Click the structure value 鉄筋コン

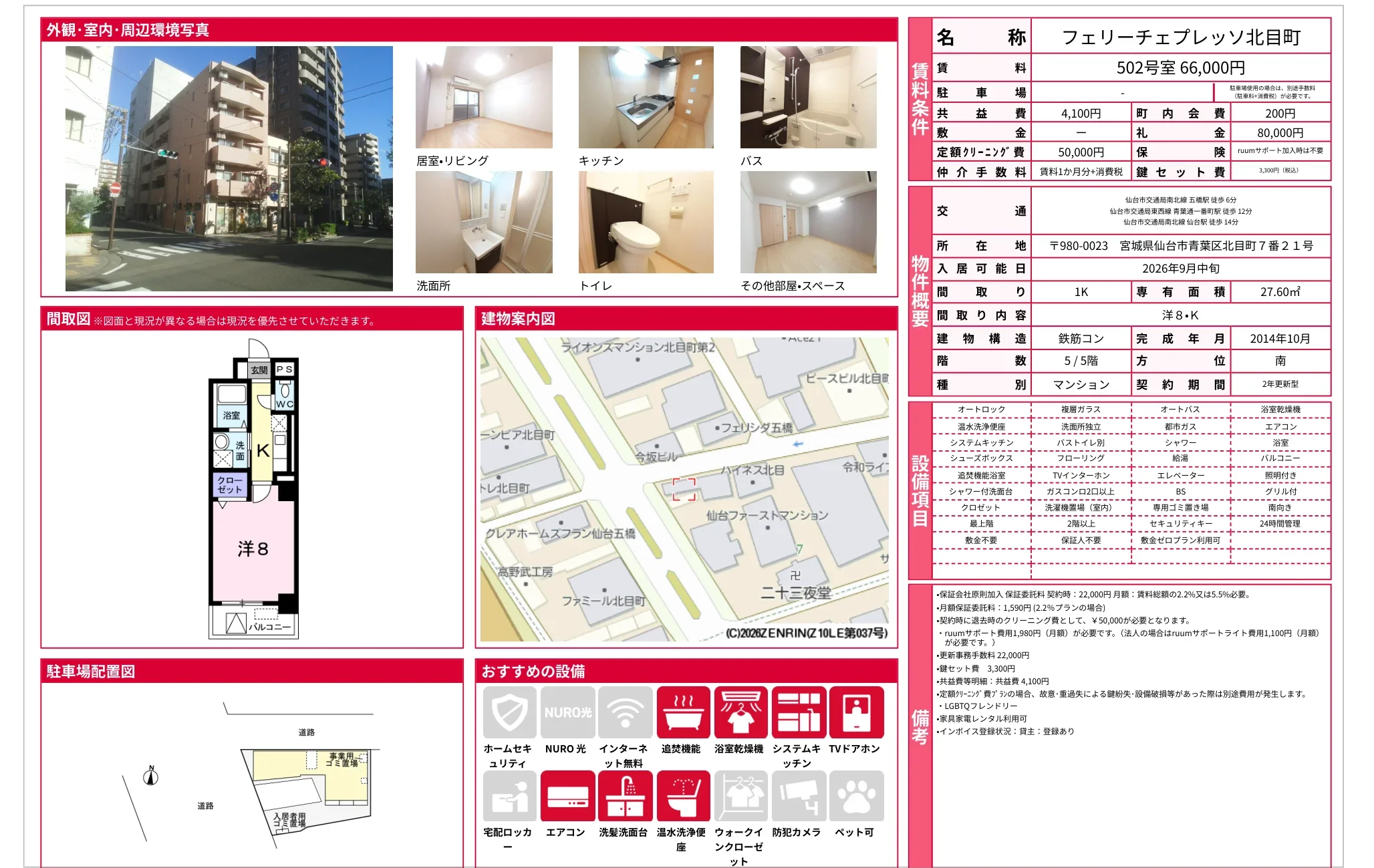tap(1081, 339)
